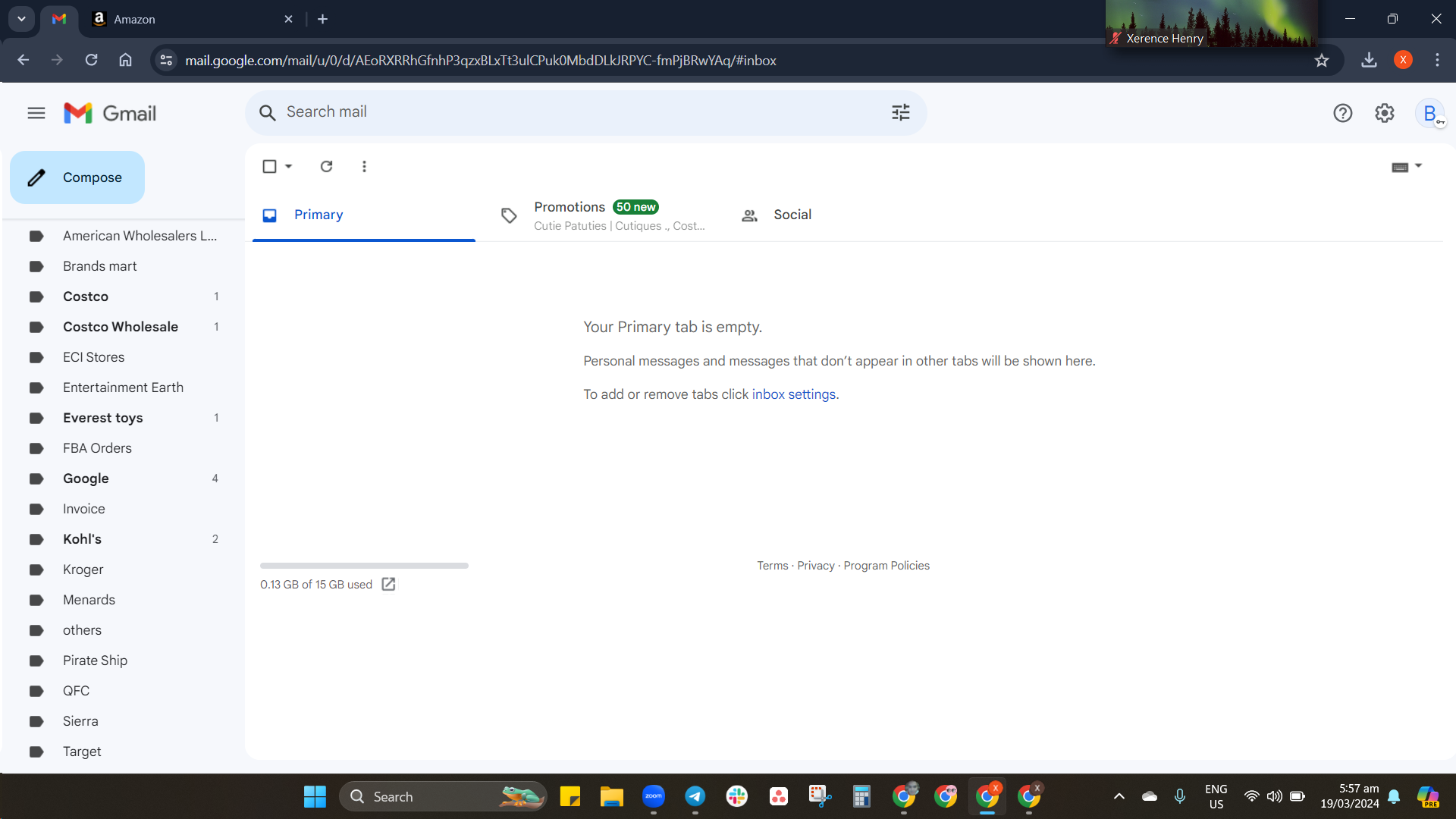Go back to previous page
The height and width of the screenshot is (819, 1456).
23,60
